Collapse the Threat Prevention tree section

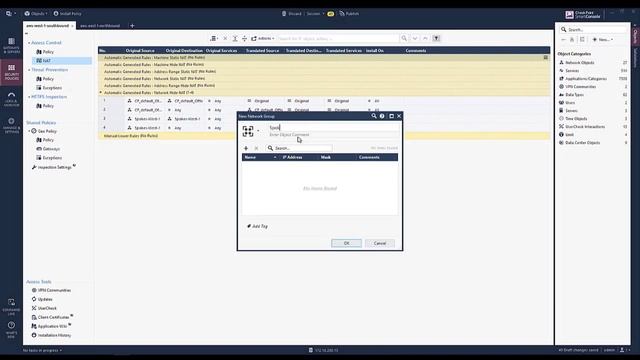[x=29, y=70]
